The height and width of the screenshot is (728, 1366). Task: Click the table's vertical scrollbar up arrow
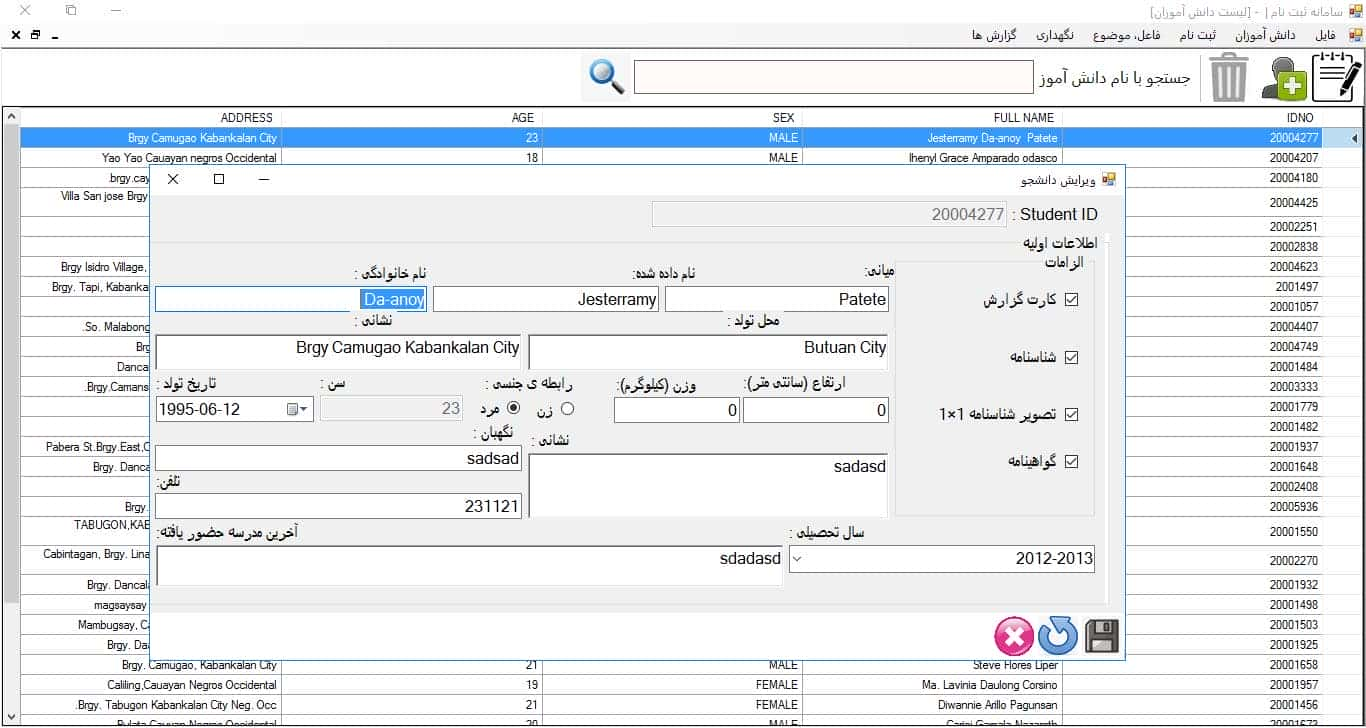tap(10, 117)
